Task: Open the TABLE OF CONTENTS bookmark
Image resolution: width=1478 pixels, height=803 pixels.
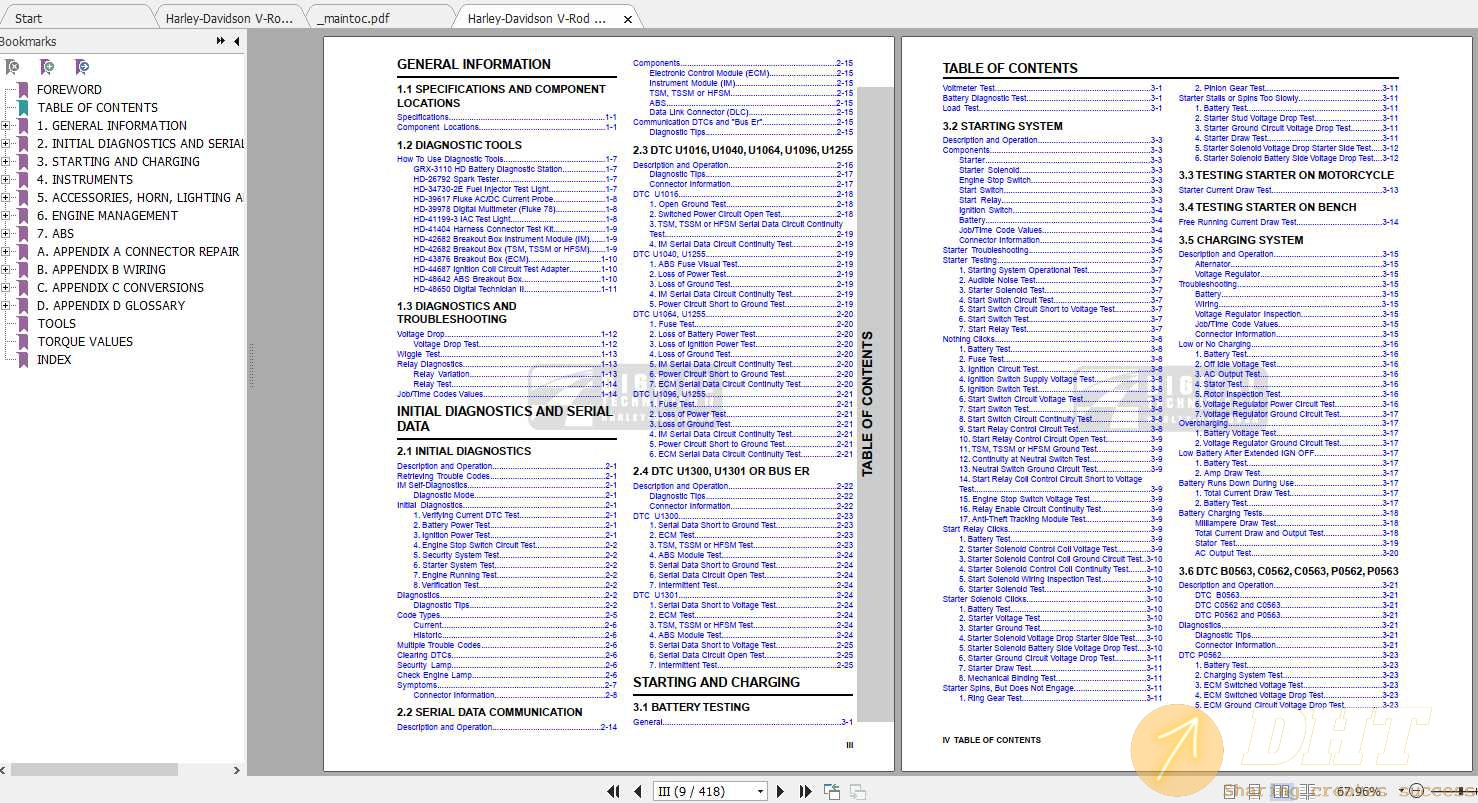Action: 97,108
